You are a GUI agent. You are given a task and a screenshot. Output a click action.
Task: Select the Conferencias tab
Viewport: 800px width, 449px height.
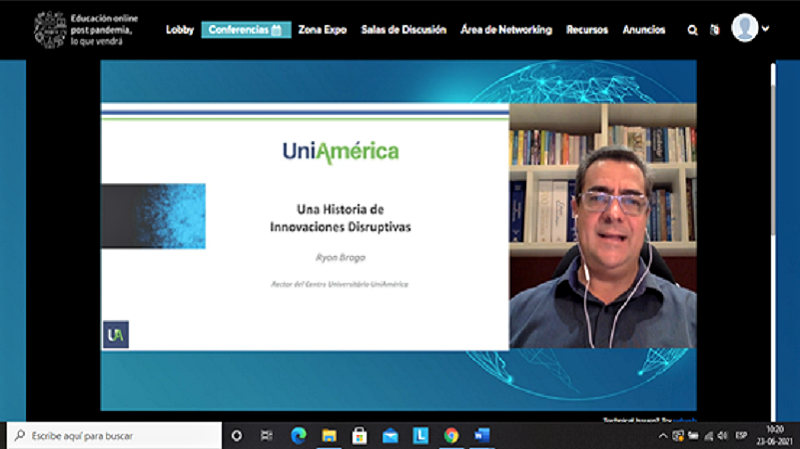(x=246, y=30)
